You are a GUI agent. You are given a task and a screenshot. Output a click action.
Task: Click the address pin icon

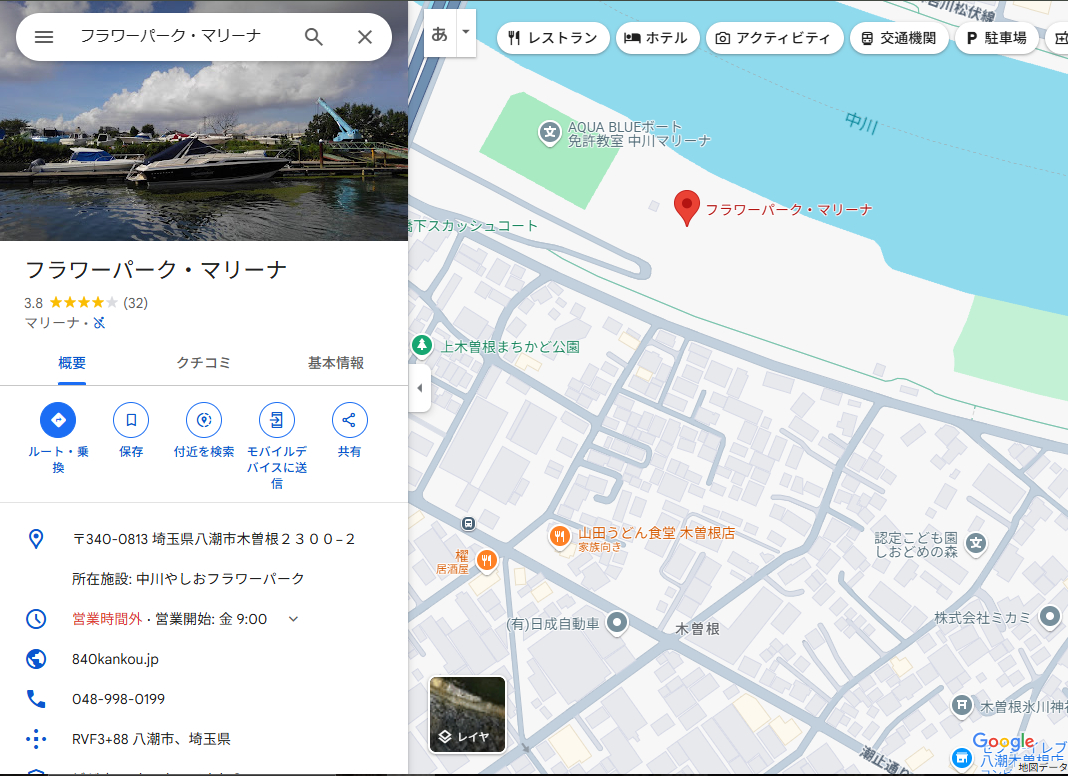(36, 539)
